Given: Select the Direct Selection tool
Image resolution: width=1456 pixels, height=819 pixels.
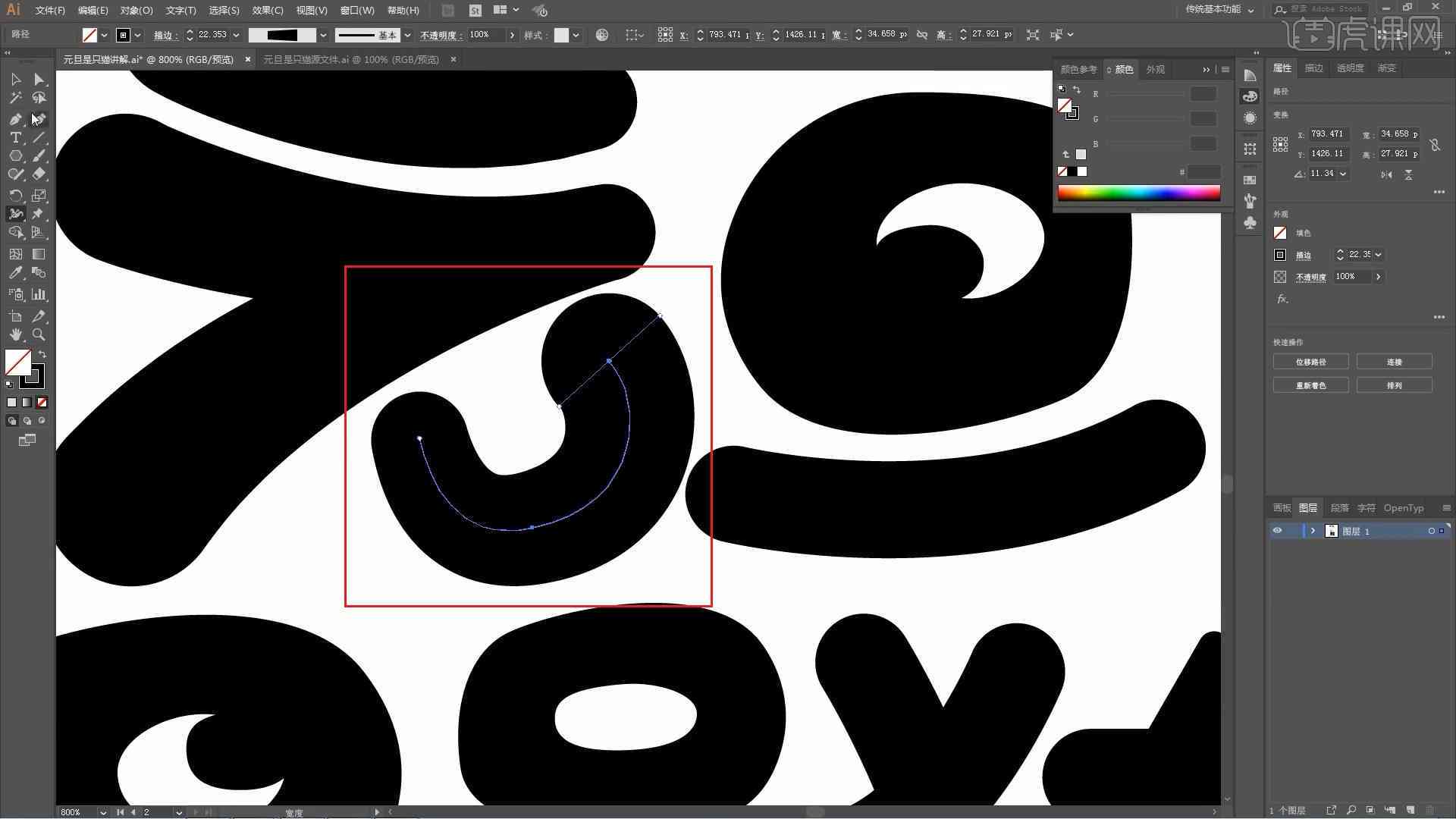Looking at the screenshot, I should pyautogui.click(x=39, y=78).
